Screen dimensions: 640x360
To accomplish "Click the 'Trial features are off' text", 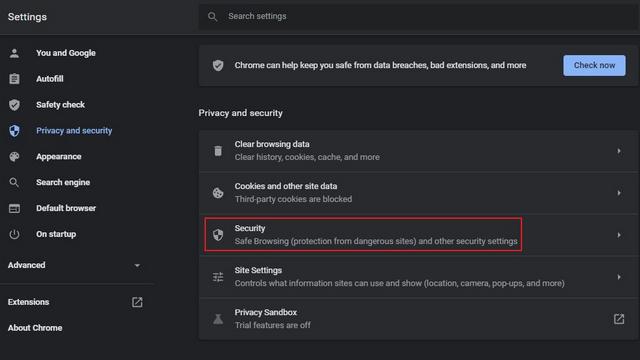I will (x=272, y=325).
